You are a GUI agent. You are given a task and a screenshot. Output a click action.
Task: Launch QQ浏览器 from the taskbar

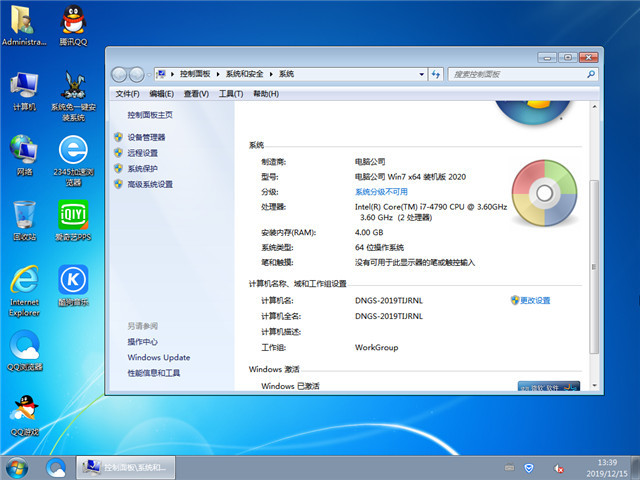56,467
